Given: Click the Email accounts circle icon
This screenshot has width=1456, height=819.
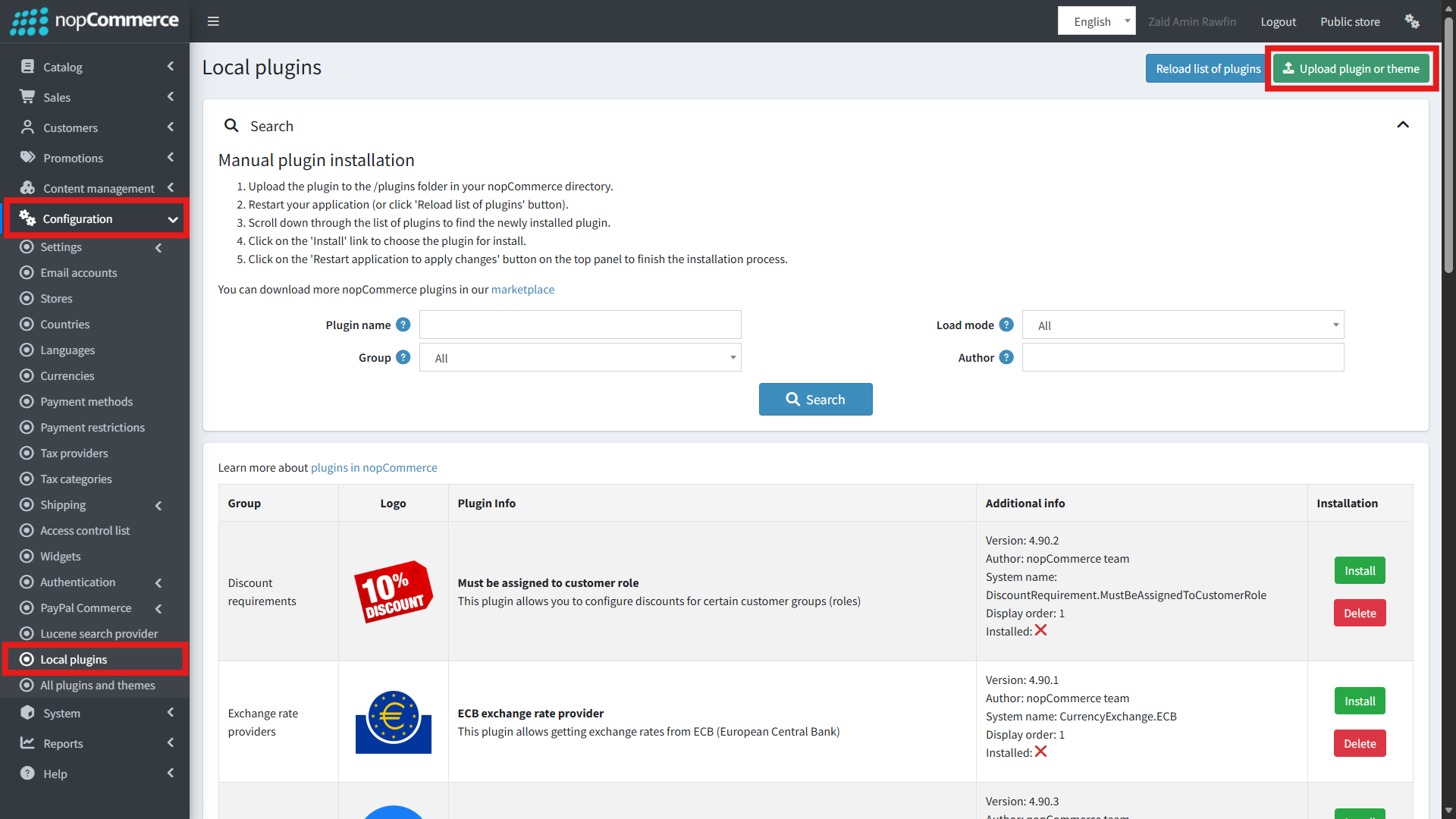Looking at the screenshot, I should click(x=27, y=272).
